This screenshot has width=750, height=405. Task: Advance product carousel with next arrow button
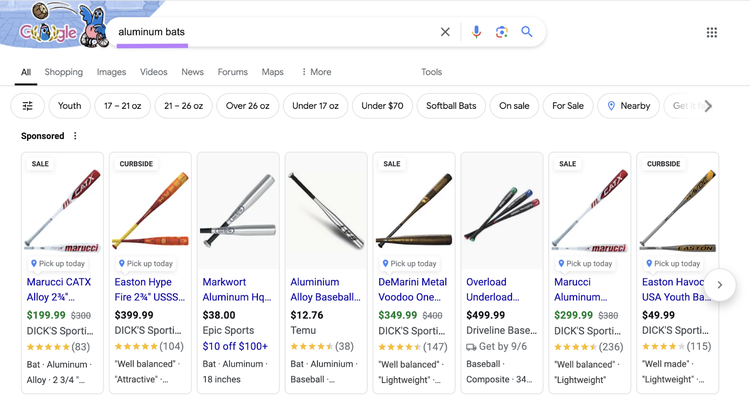tap(719, 285)
